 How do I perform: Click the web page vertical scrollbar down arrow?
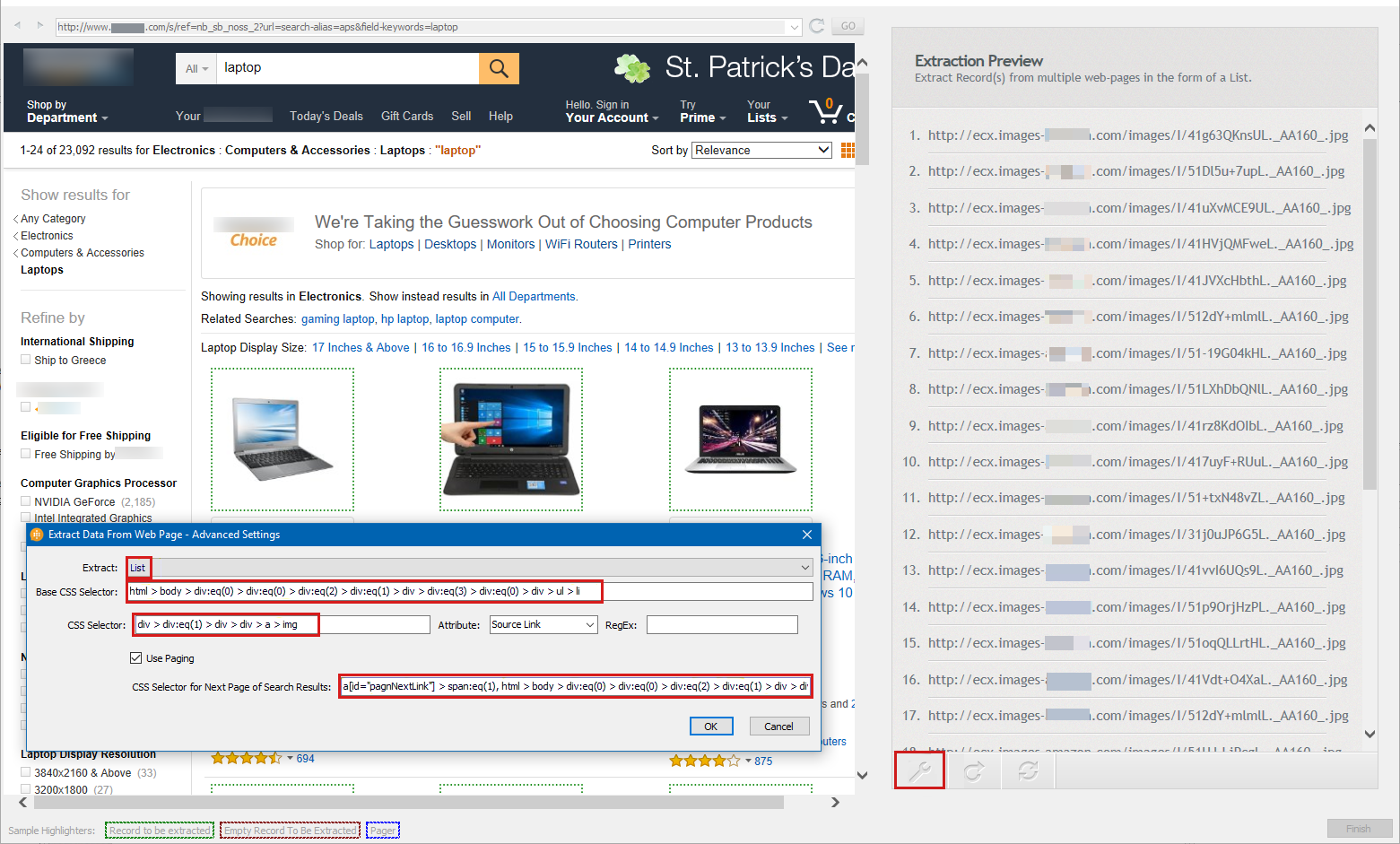point(862,776)
